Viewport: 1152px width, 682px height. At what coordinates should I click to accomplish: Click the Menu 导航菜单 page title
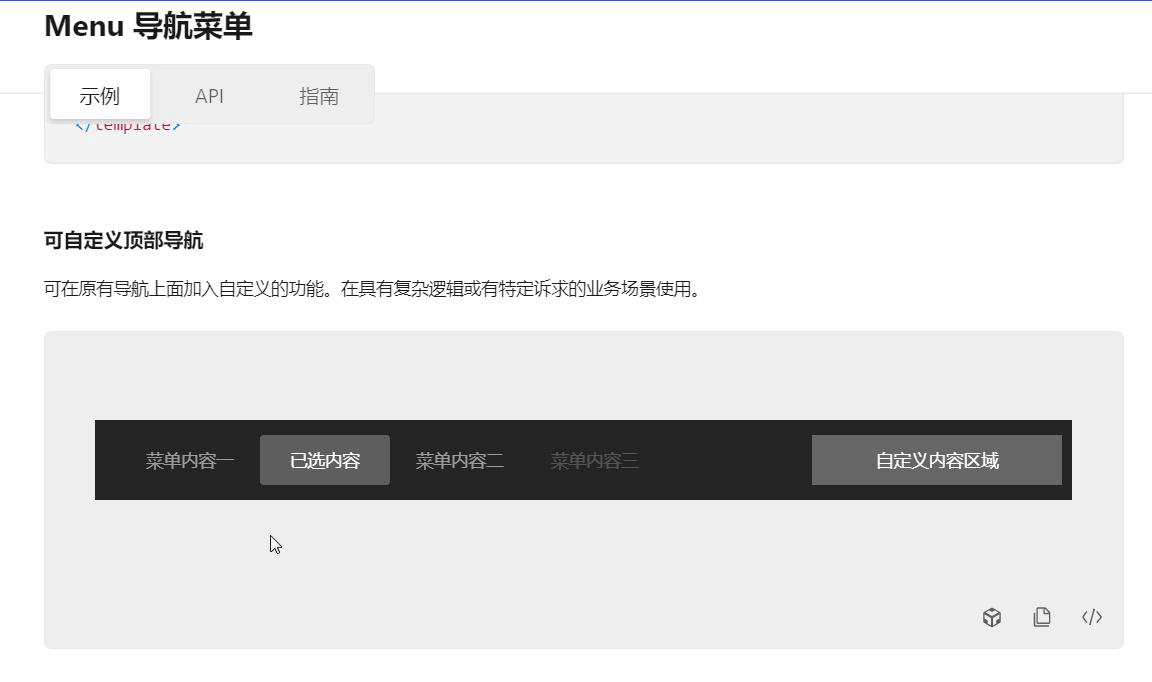[148, 26]
